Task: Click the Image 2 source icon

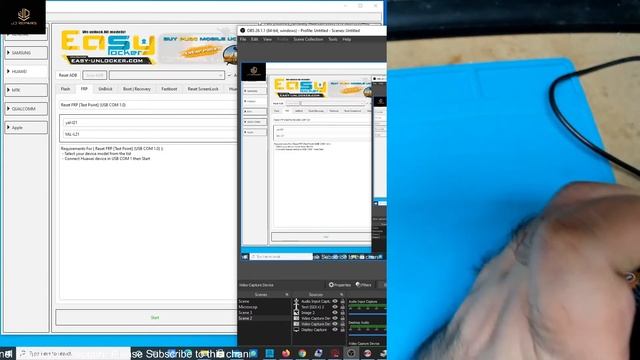Action: click(296, 313)
